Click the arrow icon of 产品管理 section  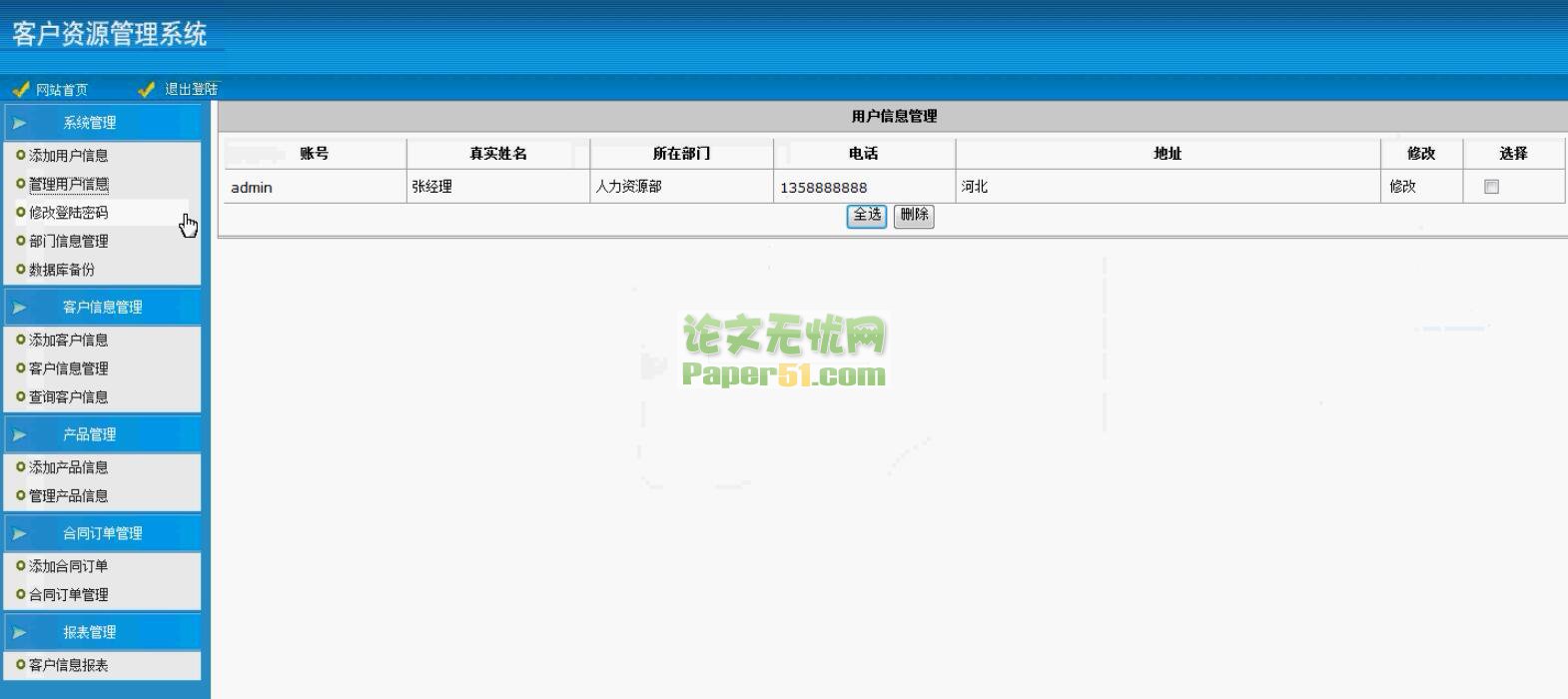tap(20, 434)
